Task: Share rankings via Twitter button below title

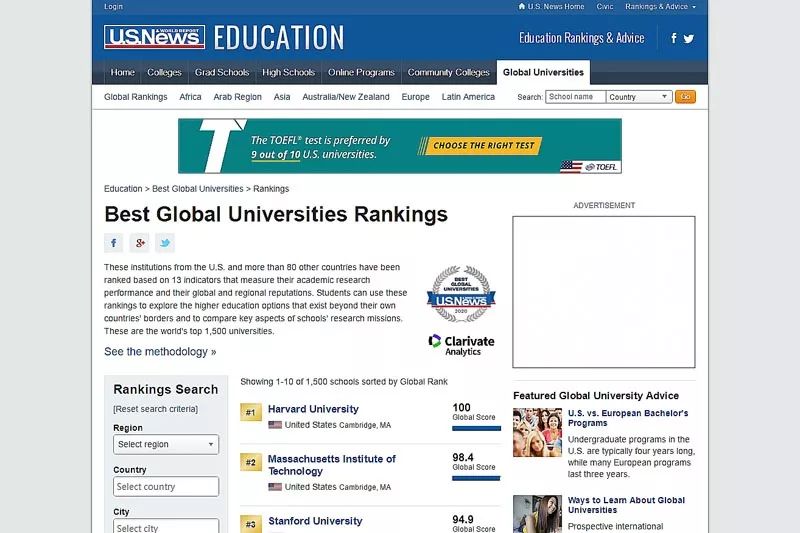Action: click(165, 243)
